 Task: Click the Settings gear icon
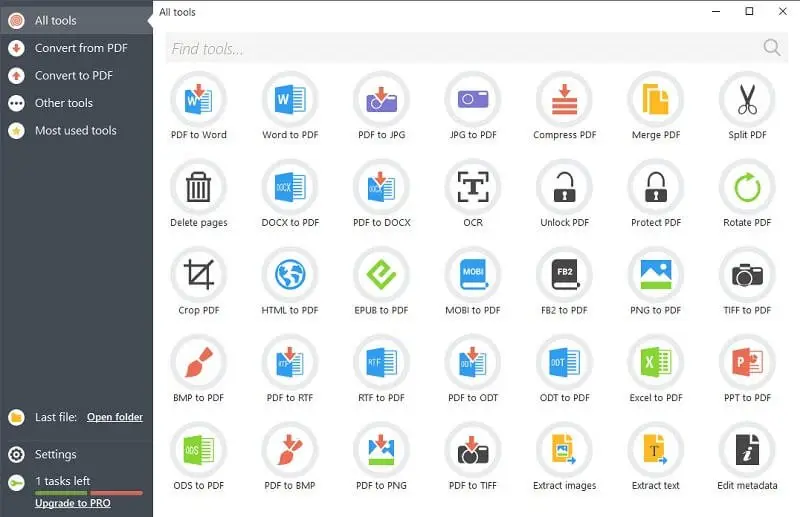(x=16, y=454)
